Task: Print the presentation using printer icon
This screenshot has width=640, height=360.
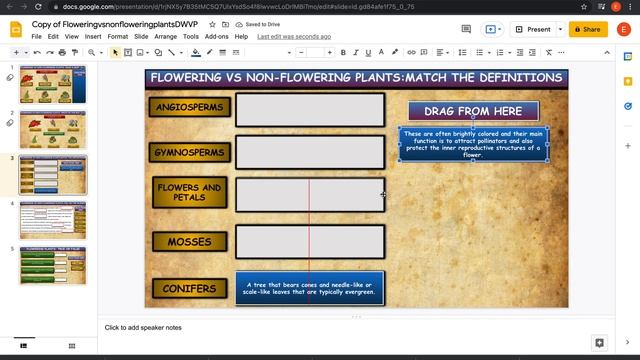Action: coord(62,53)
